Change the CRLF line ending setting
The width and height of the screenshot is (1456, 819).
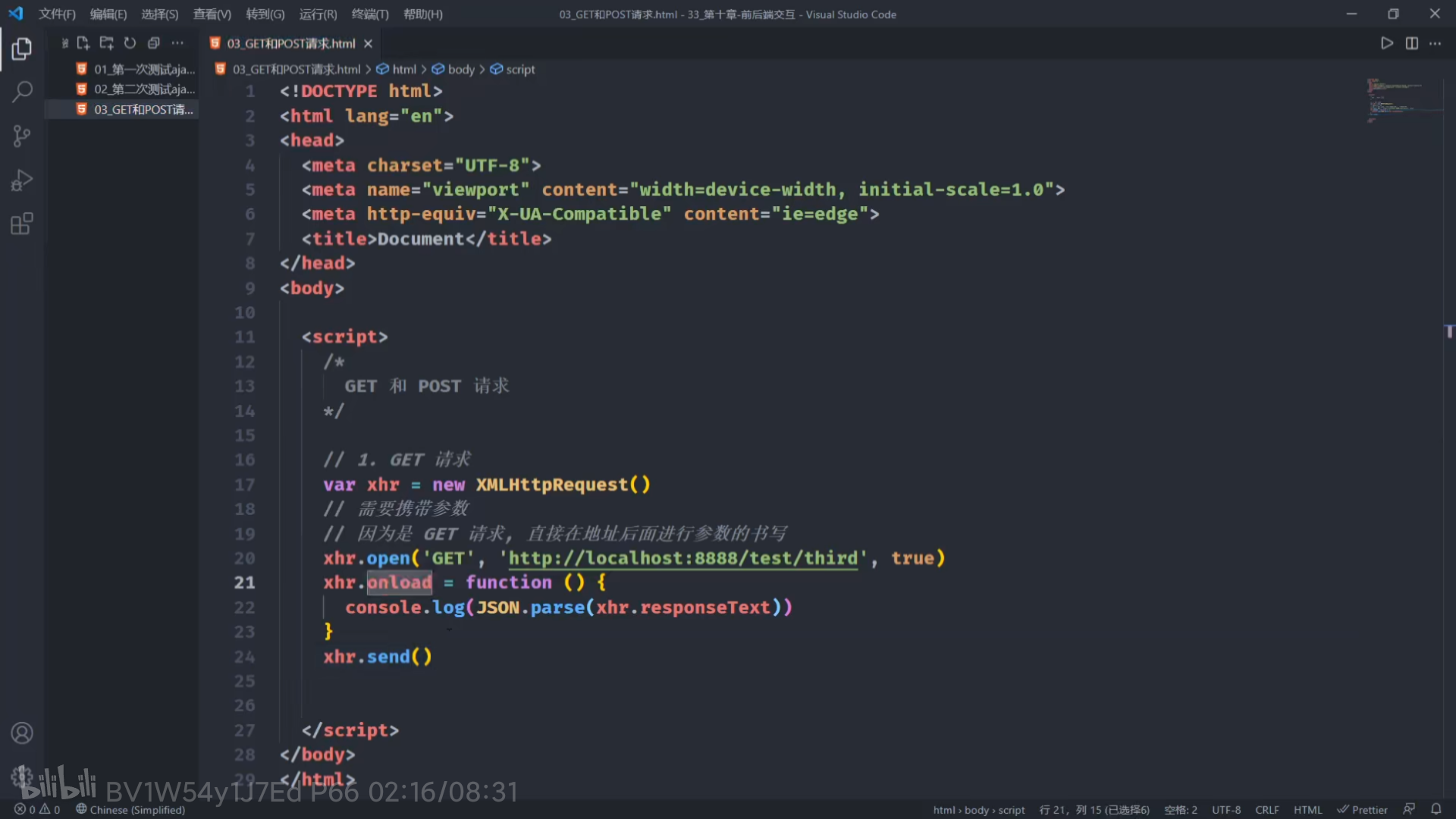coord(1266,810)
